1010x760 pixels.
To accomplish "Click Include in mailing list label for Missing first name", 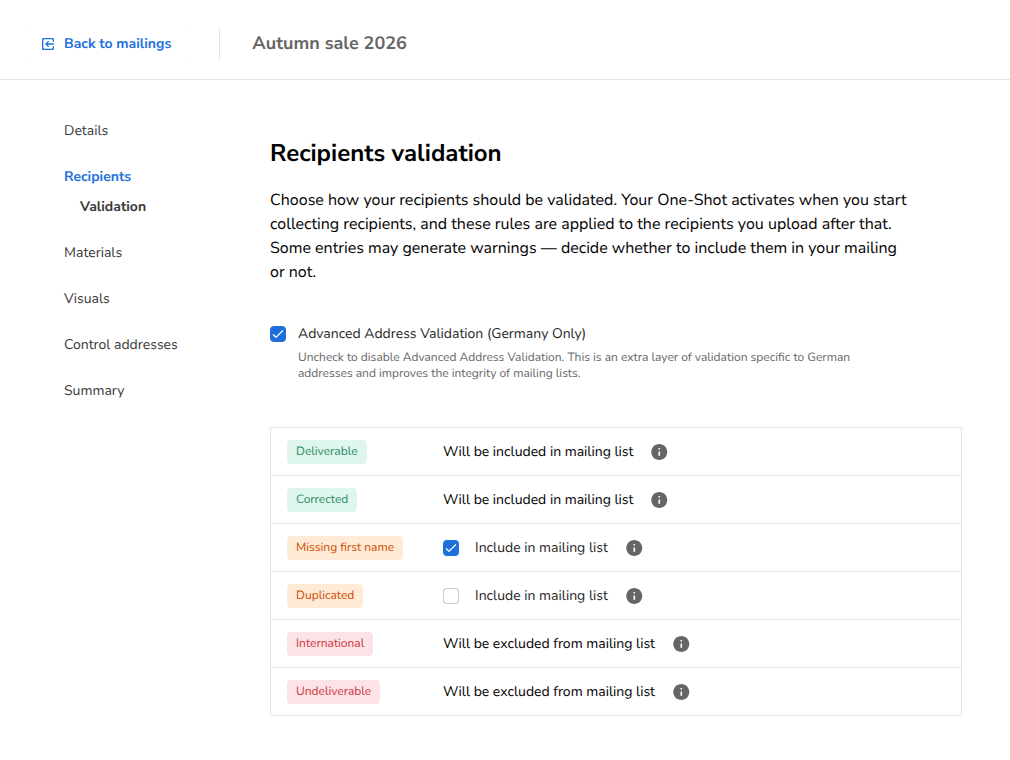I will pos(541,547).
